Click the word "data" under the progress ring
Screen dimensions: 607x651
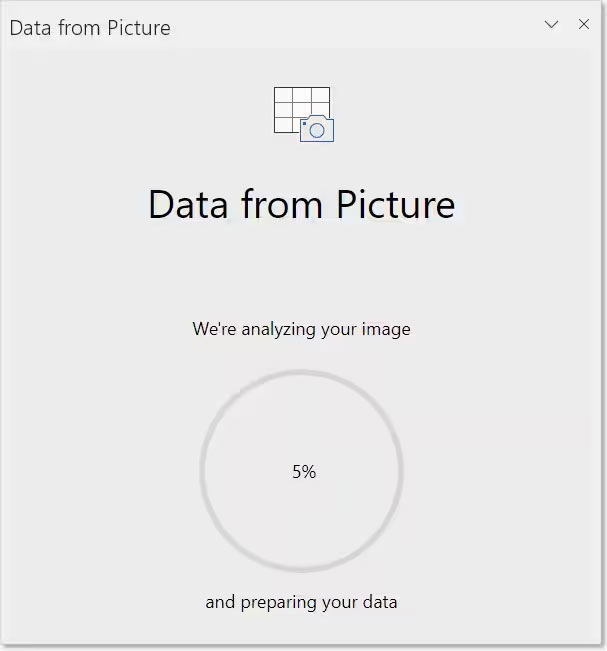pyautogui.click(x=379, y=602)
